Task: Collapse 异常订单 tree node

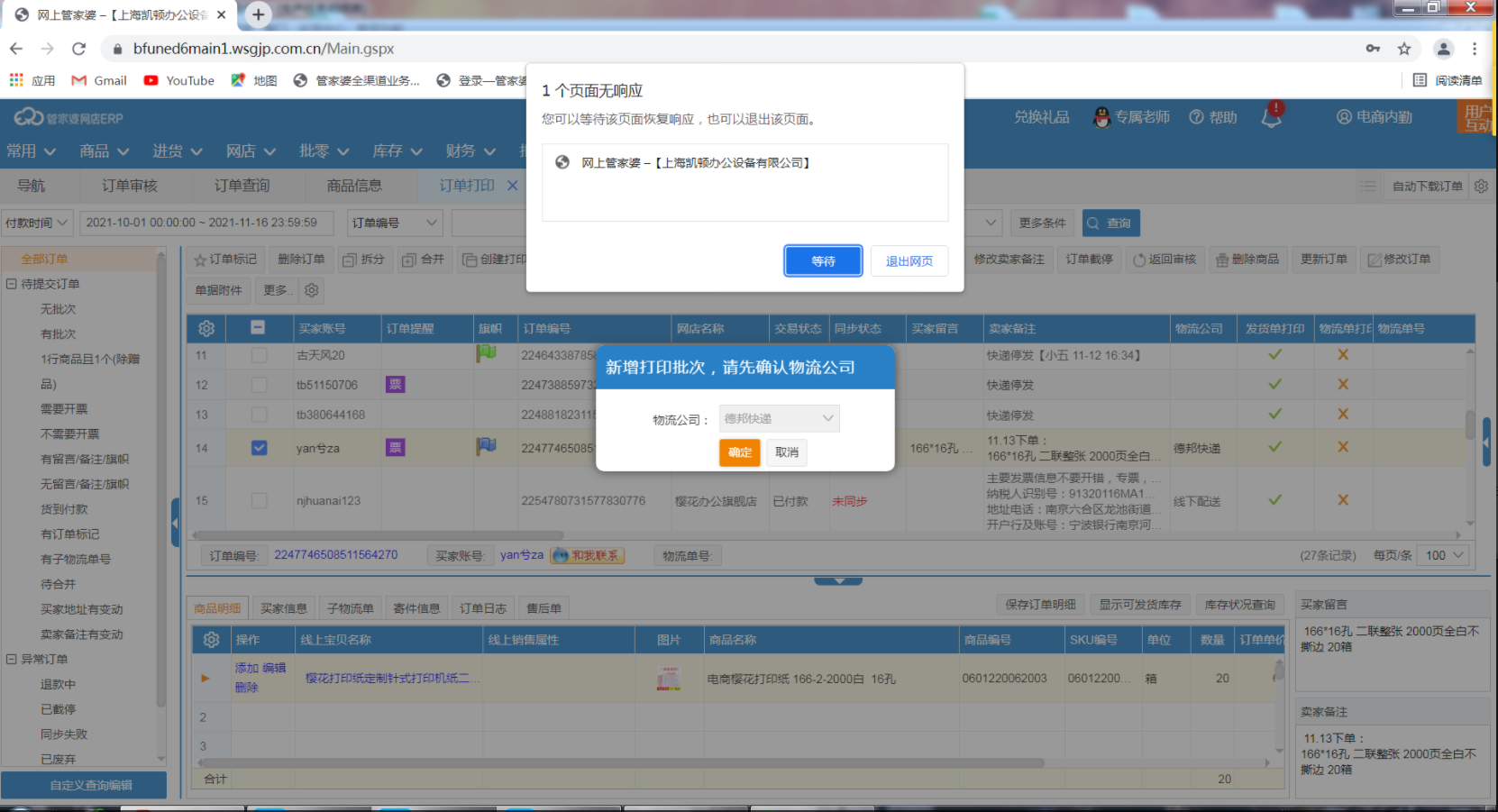Action: 12,659
